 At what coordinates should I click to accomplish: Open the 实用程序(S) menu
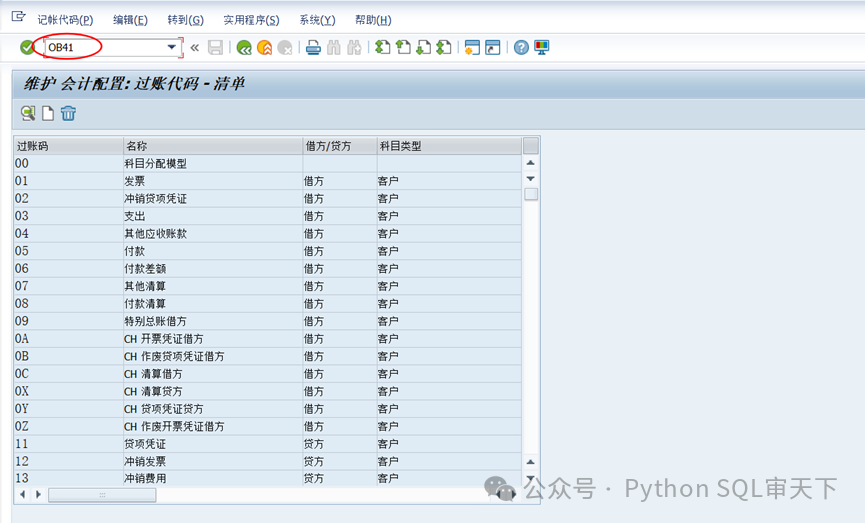click(x=251, y=20)
